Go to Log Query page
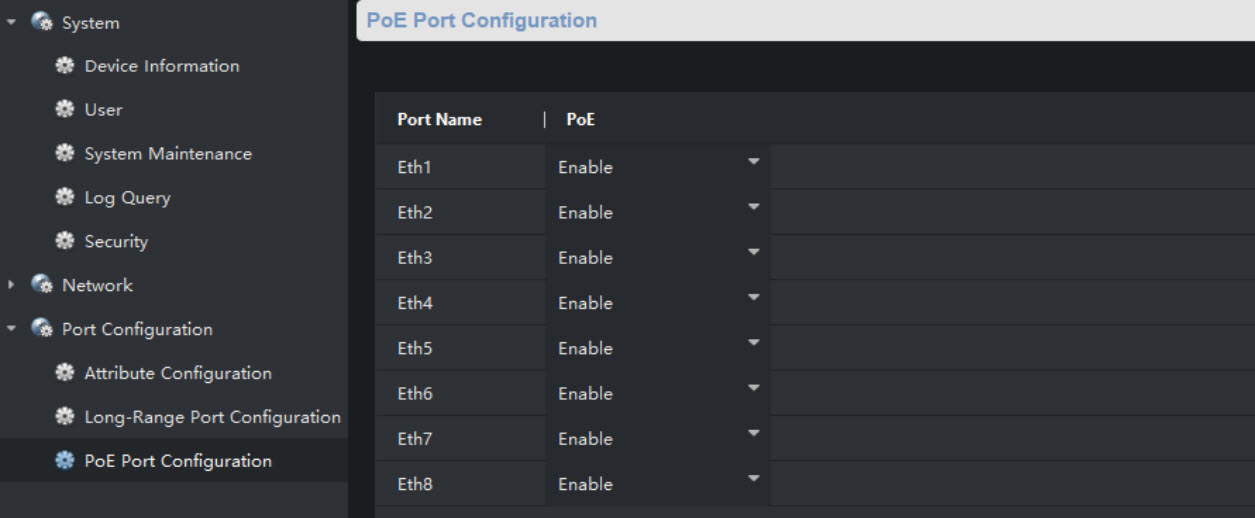 [127, 198]
